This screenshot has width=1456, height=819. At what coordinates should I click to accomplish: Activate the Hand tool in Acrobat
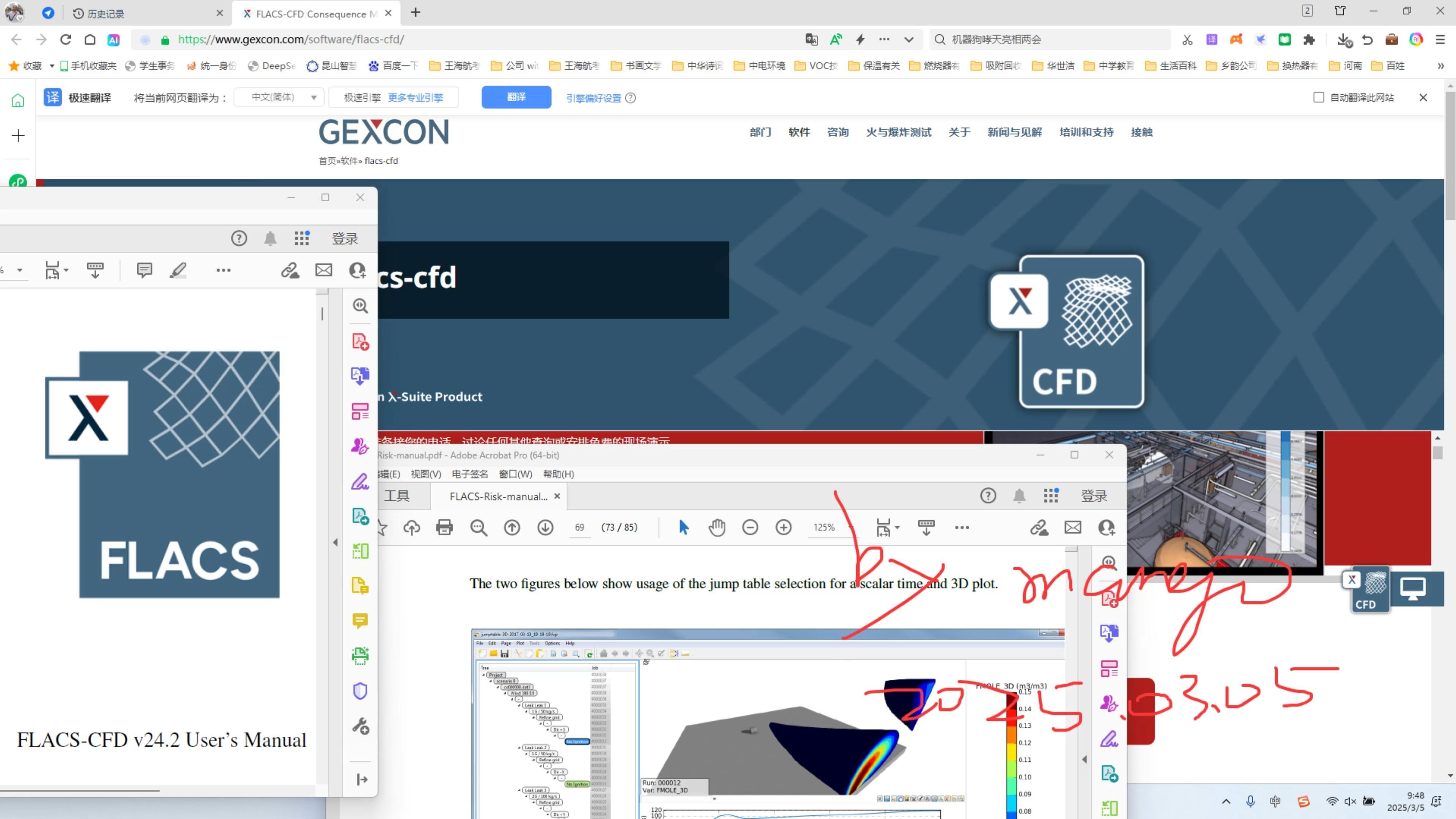click(717, 527)
